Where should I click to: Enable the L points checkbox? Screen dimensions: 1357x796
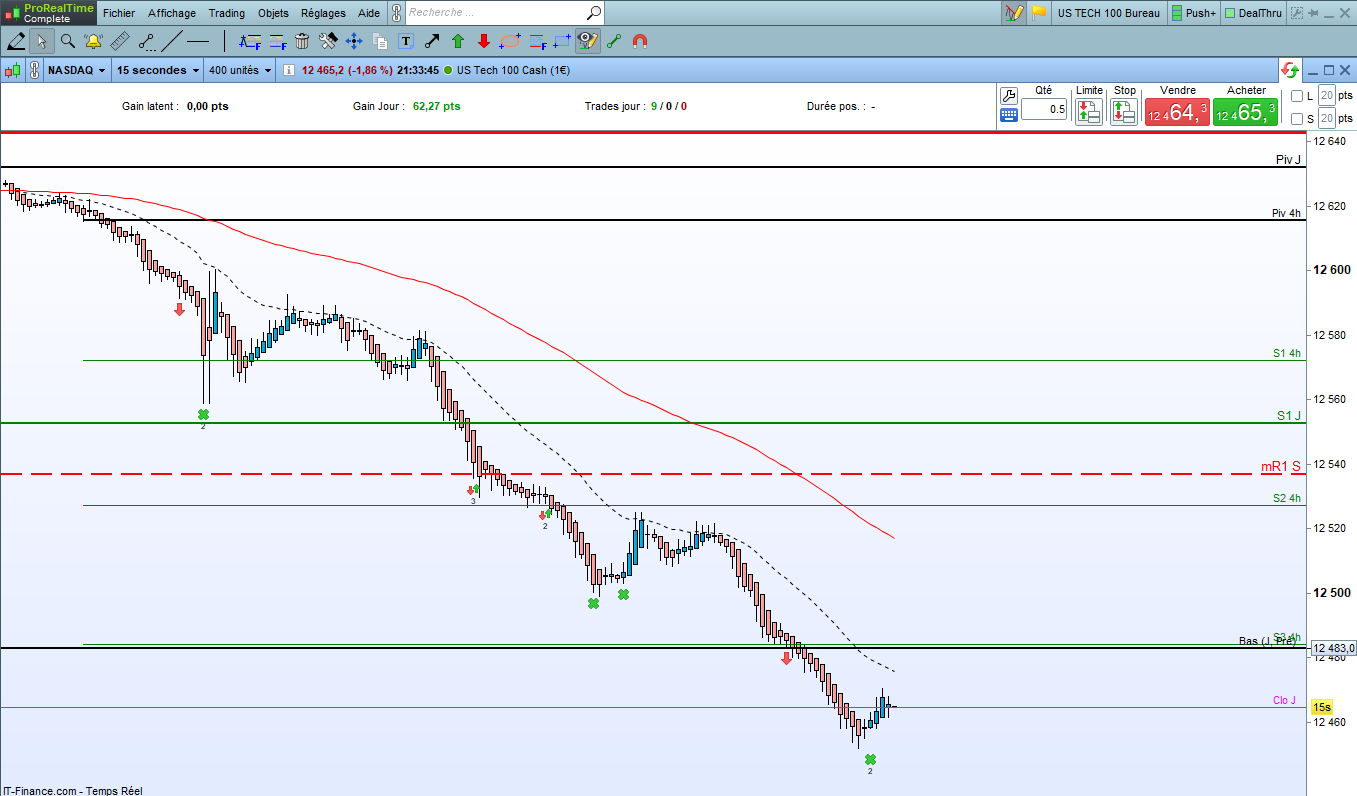(1297, 96)
